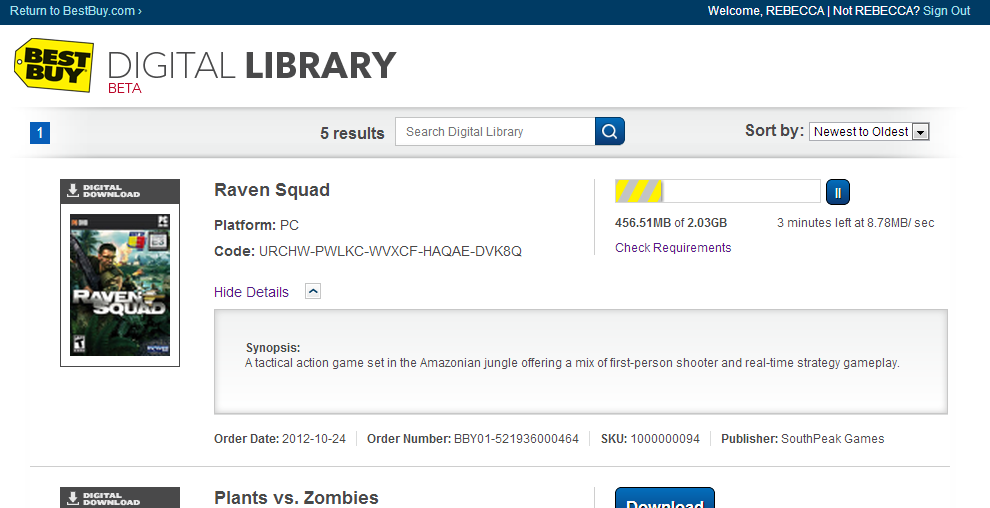Click the Best Buy logo
The width and height of the screenshot is (990, 508).
(x=54, y=65)
